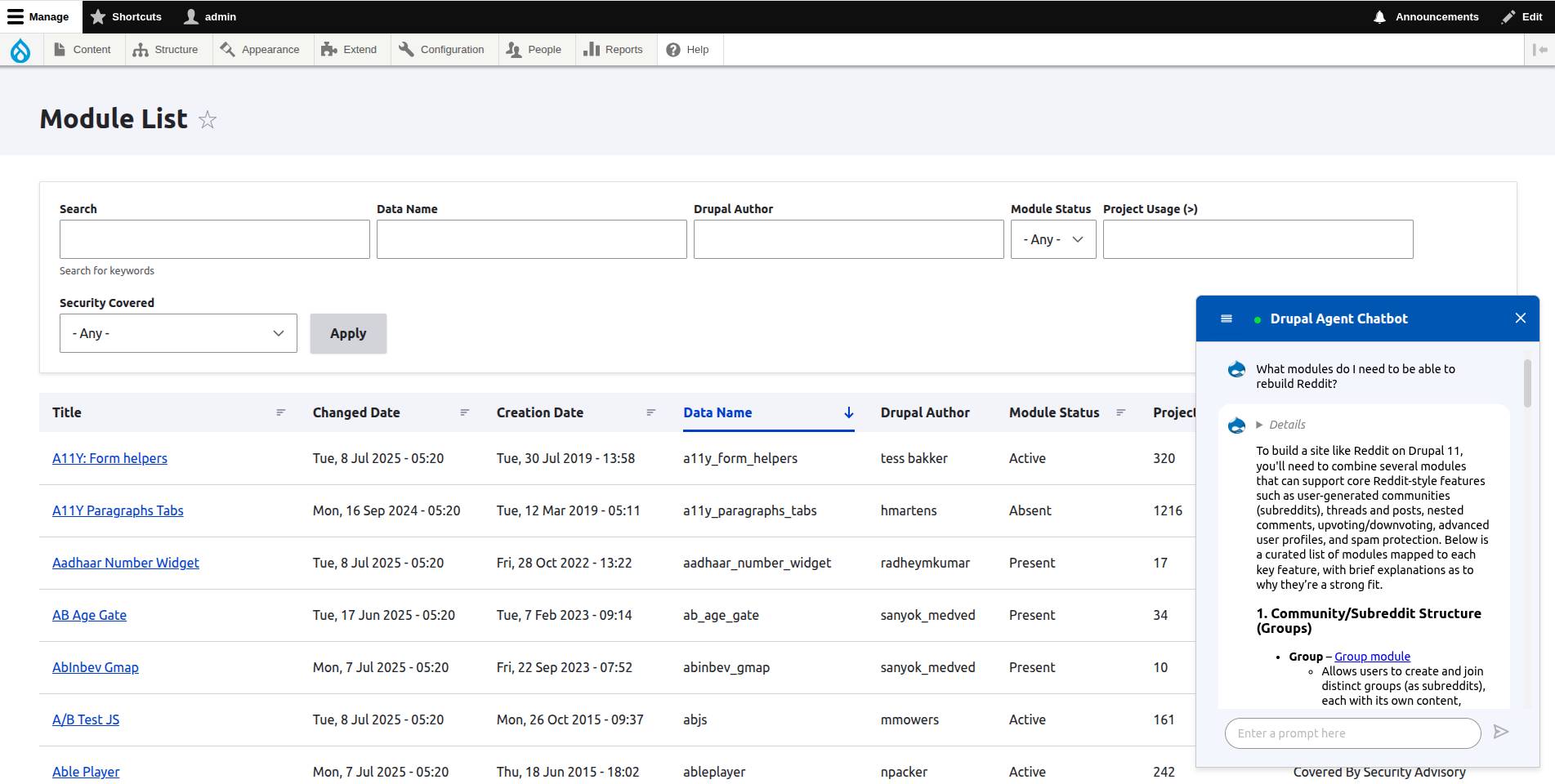
Task: Focus the Drupal Author filter field
Action: (x=849, y=239)
